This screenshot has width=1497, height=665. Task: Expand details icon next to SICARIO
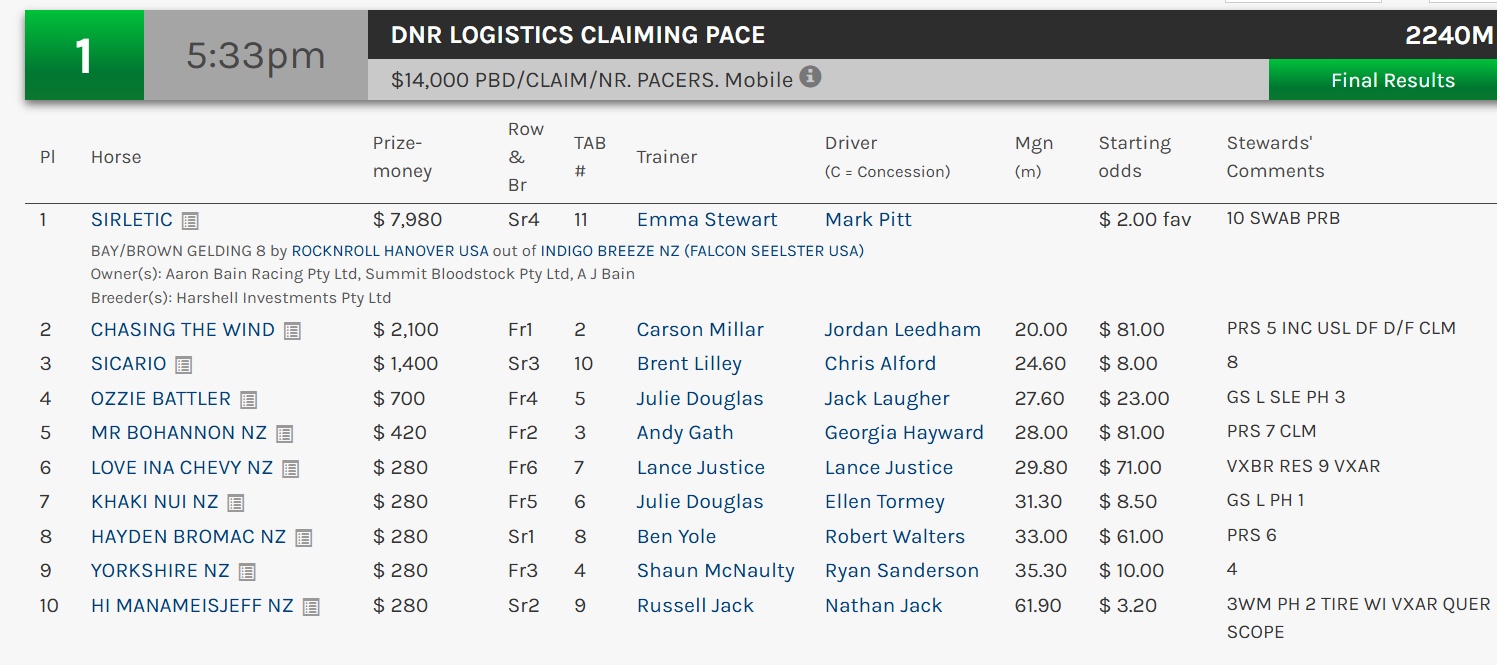184,365
